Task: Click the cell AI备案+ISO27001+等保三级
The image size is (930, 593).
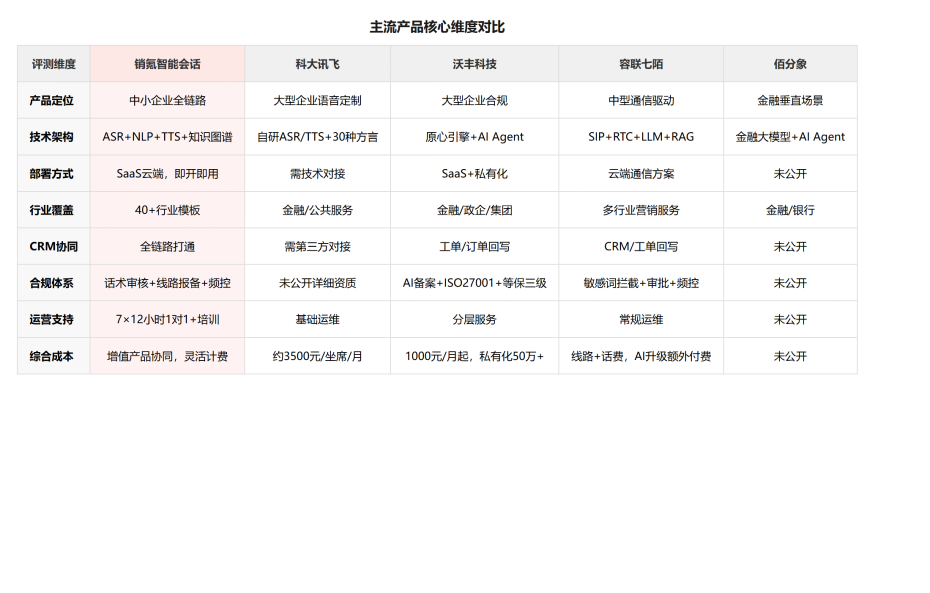Action: point(474,283)
